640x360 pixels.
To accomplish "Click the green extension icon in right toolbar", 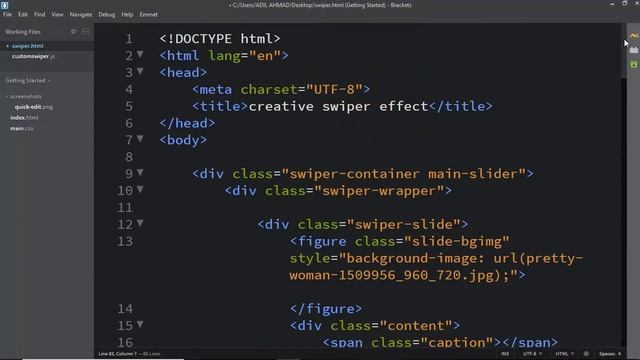I will tap(633, 64).
